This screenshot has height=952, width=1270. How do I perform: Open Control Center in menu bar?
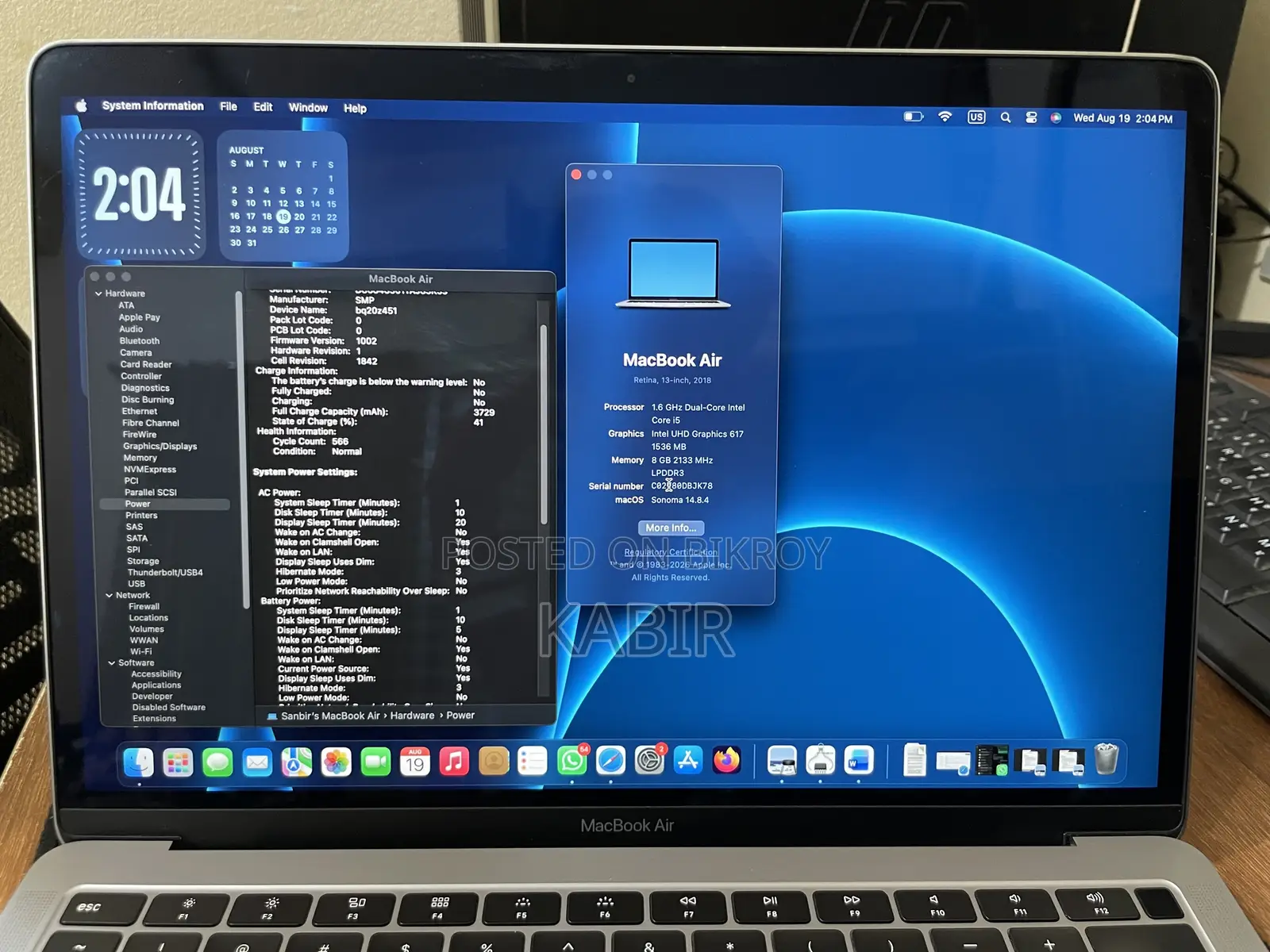[1031, 117]
